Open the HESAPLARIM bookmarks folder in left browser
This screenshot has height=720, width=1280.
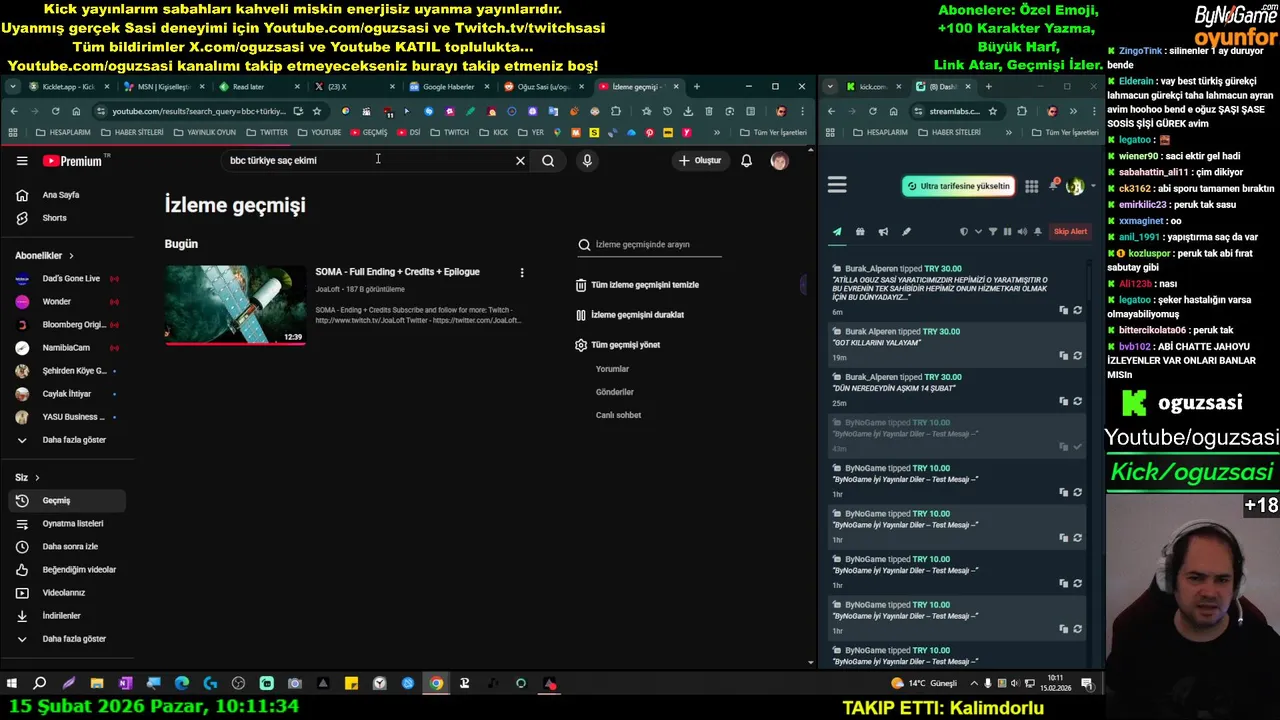point(63,132)
